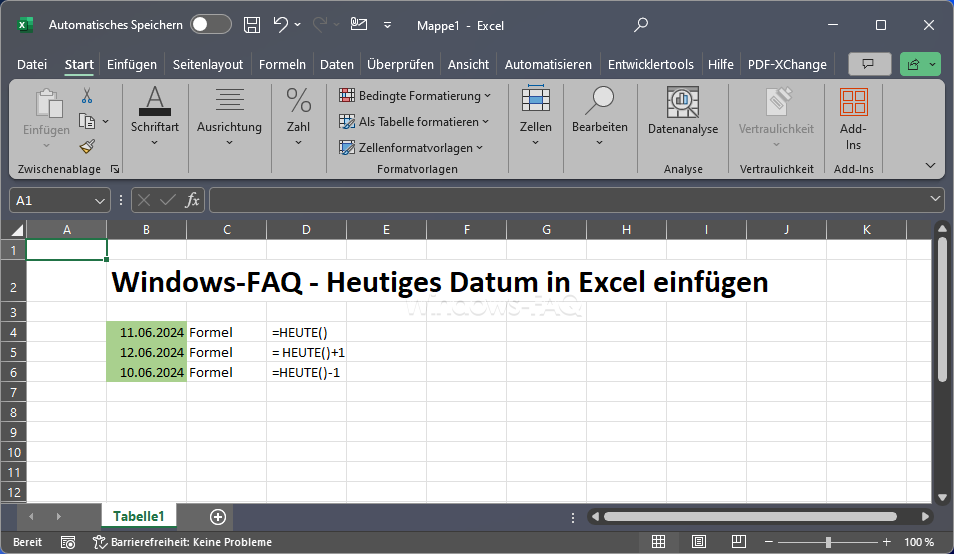Open the title bar search magnifier
Viewport: 954px width, 554px height.
641,25
